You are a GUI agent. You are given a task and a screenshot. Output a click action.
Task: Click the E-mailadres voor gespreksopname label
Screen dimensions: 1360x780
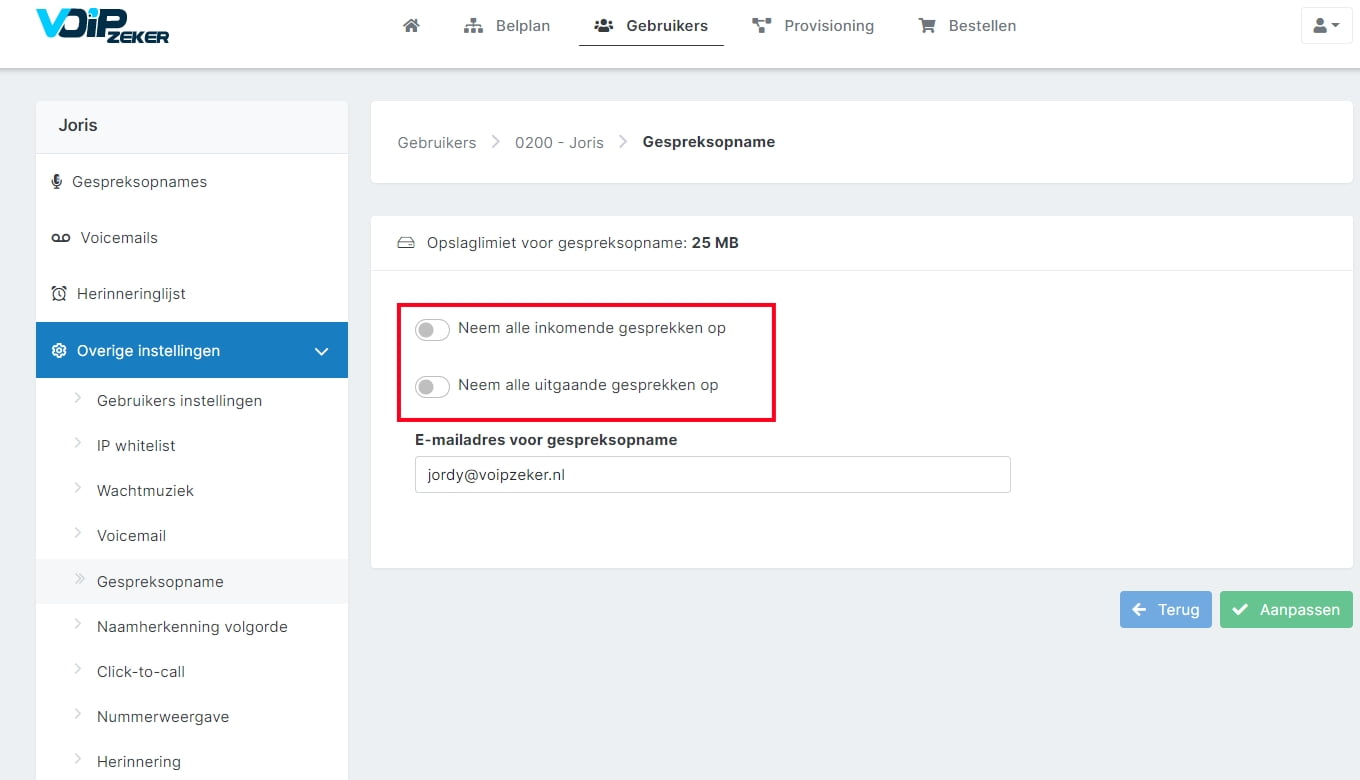(x=546, y=440)
